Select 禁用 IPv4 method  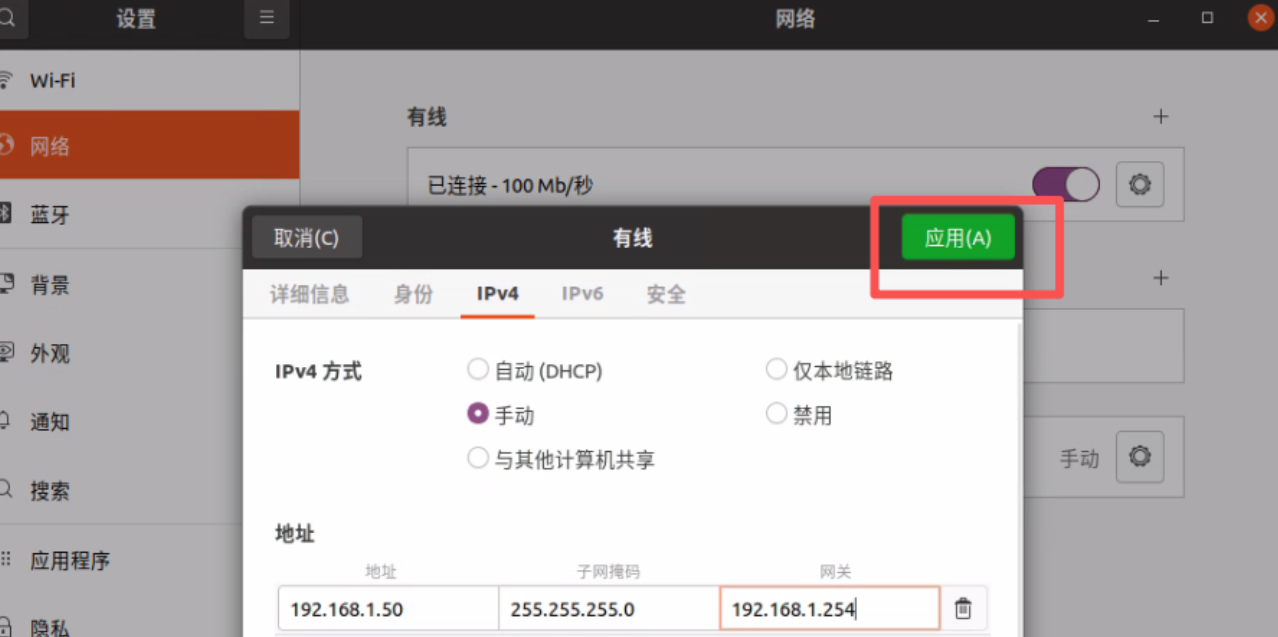pyautogui.click(x=776, y=414)
